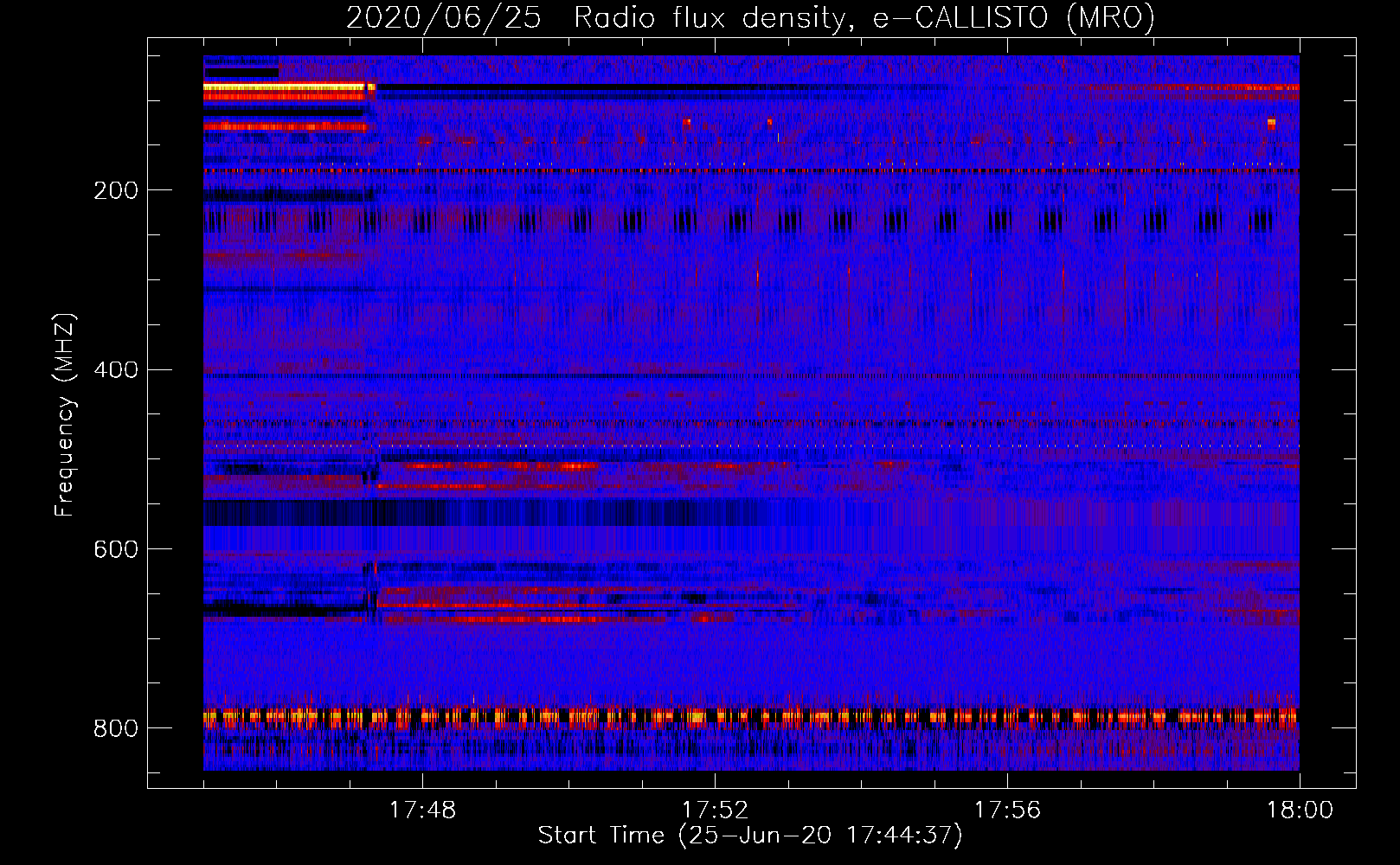Click the 600 frequency tick label
This screenshot has width=1400, height=865.
[x=116, y=549]
